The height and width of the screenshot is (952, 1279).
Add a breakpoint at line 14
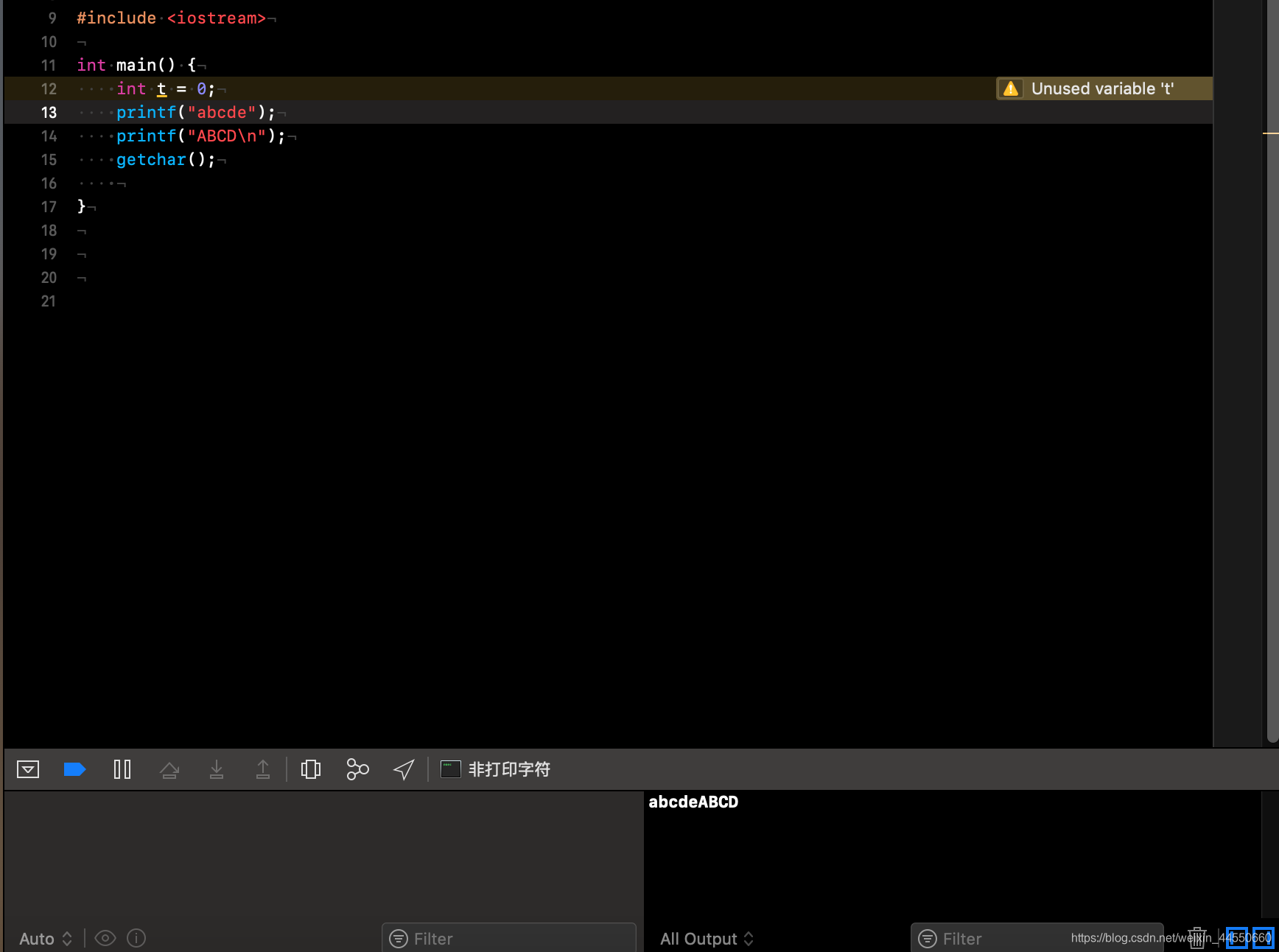pyautogui.click(x=49, y=136)
